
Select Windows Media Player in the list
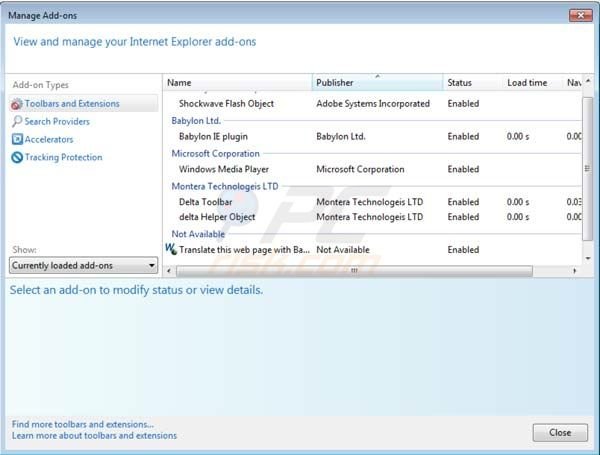(x=223, y=170)
